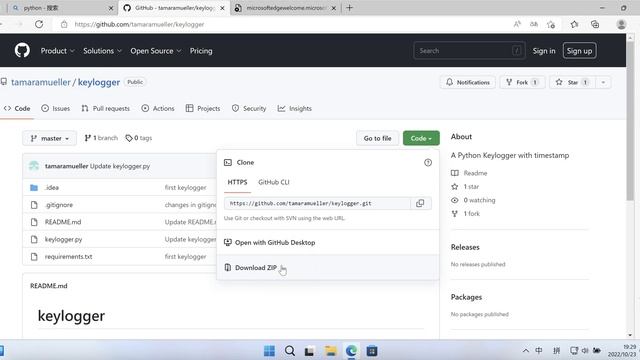Open browser favorites star icon

(574, 24)
